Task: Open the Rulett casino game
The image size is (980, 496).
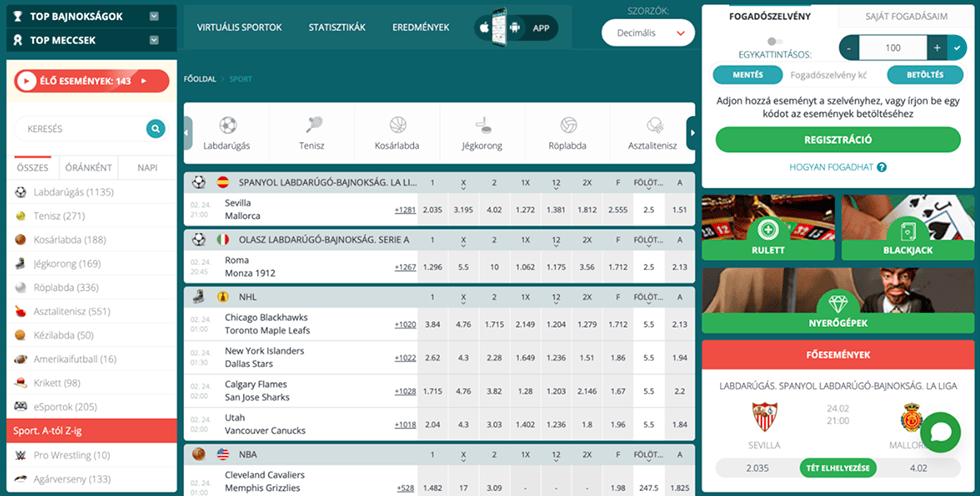Action: (768, 232)
